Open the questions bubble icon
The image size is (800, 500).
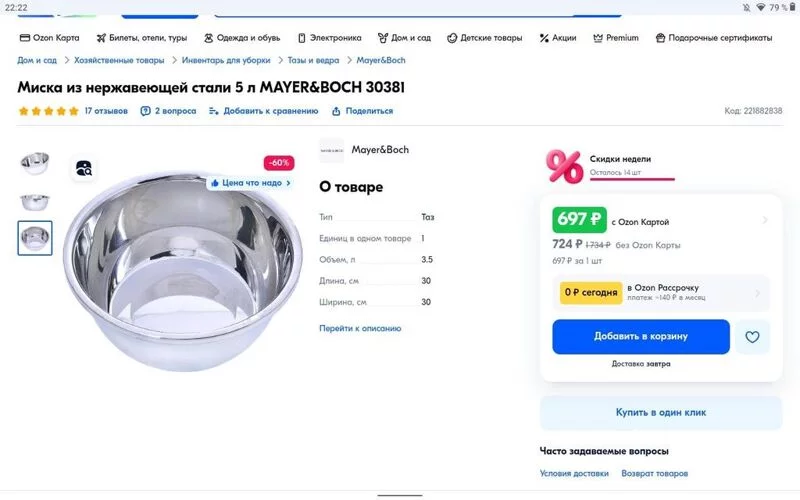(145, 111)
